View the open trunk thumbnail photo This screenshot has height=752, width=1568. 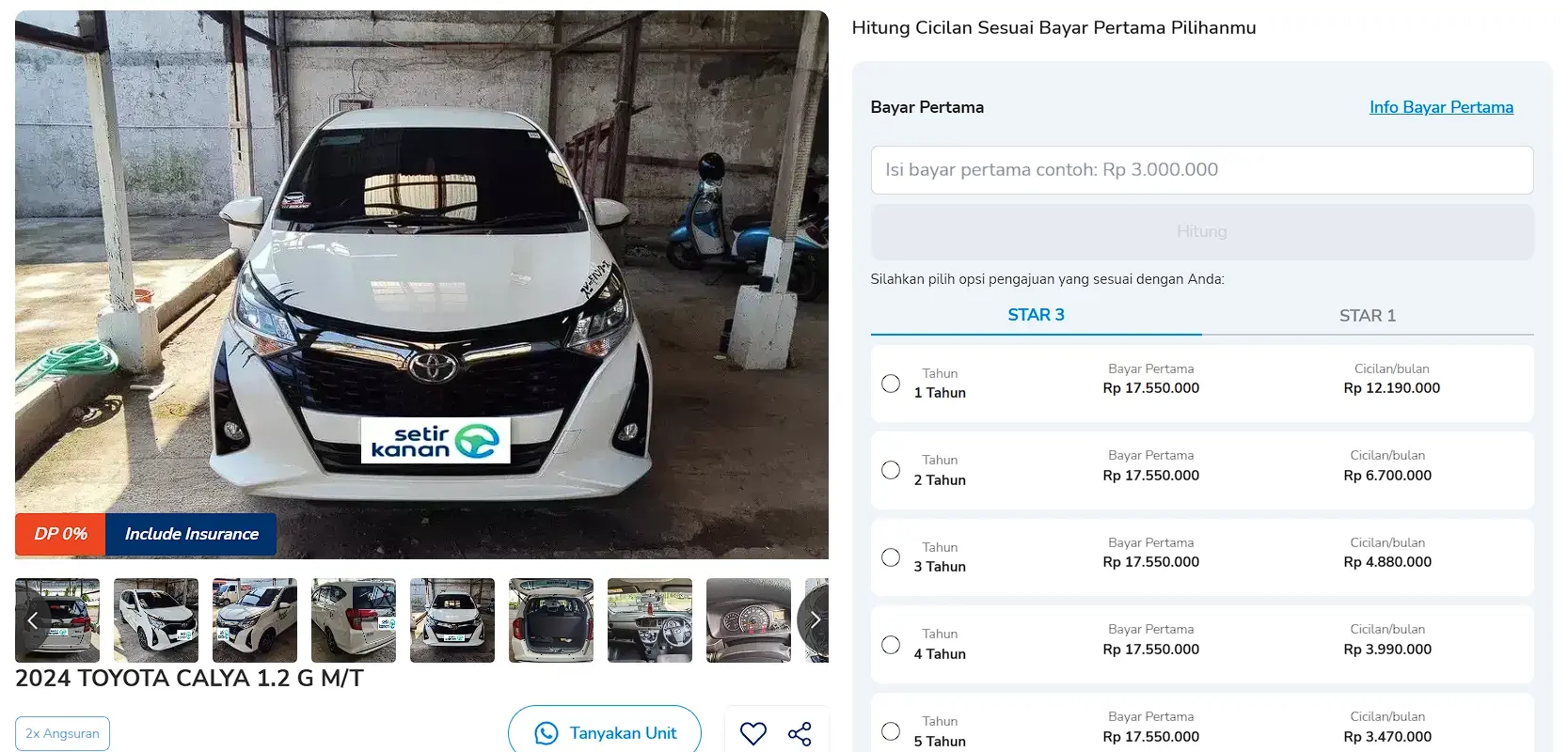(x=551, y=620)
